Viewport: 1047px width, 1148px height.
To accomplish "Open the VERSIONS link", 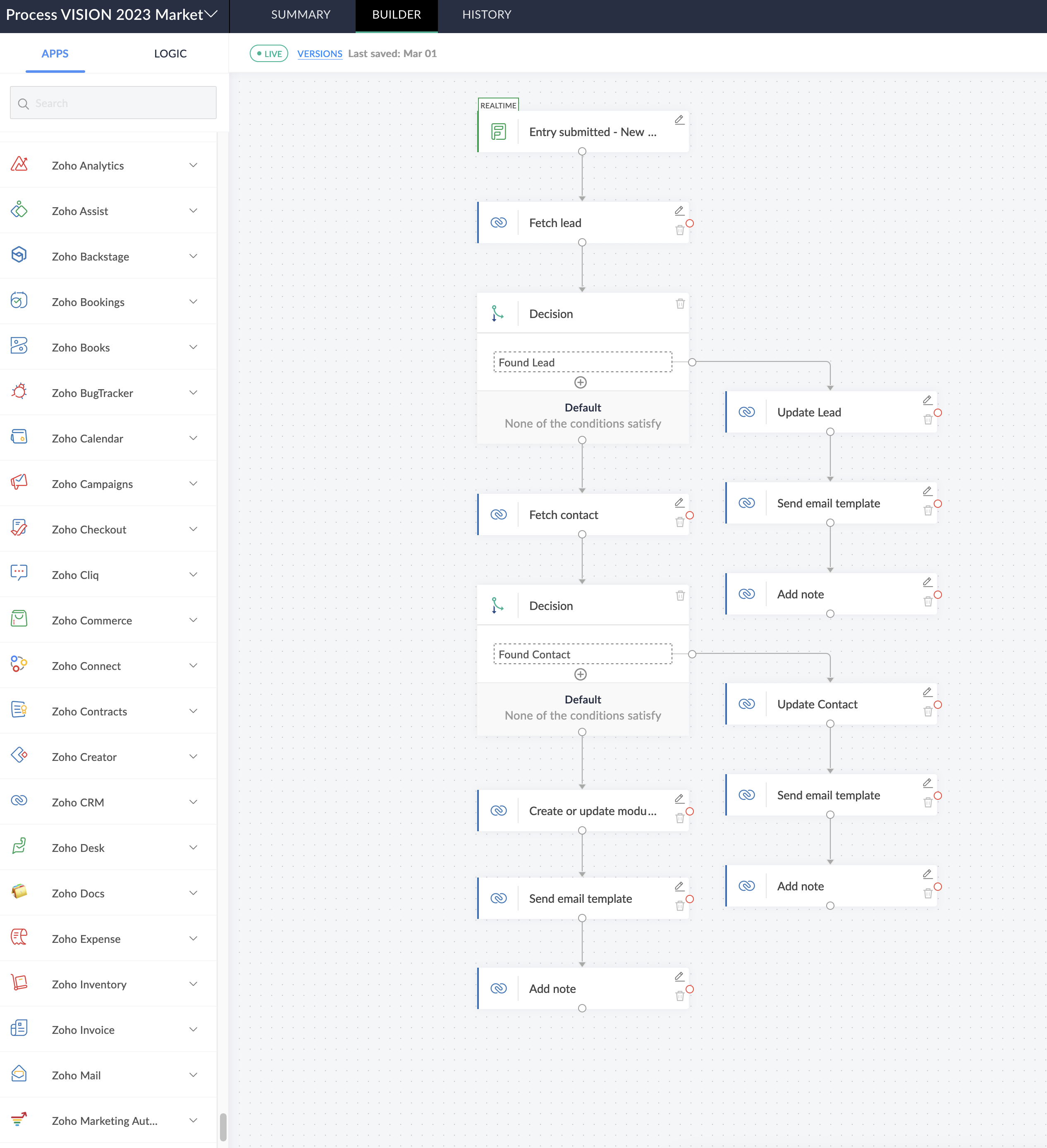I will 320,53.
